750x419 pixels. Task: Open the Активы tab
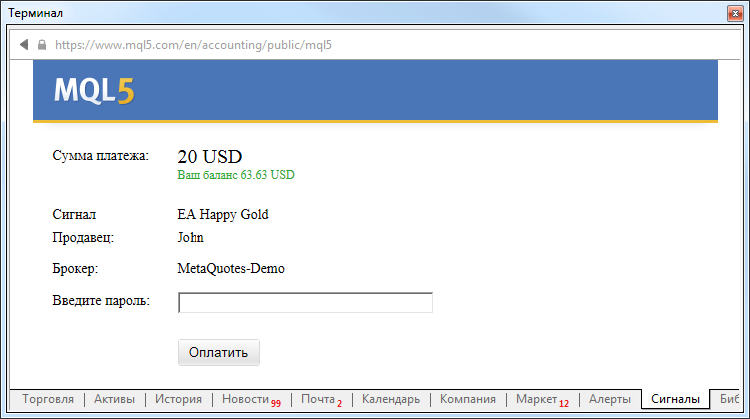click(x=114, y=399)
